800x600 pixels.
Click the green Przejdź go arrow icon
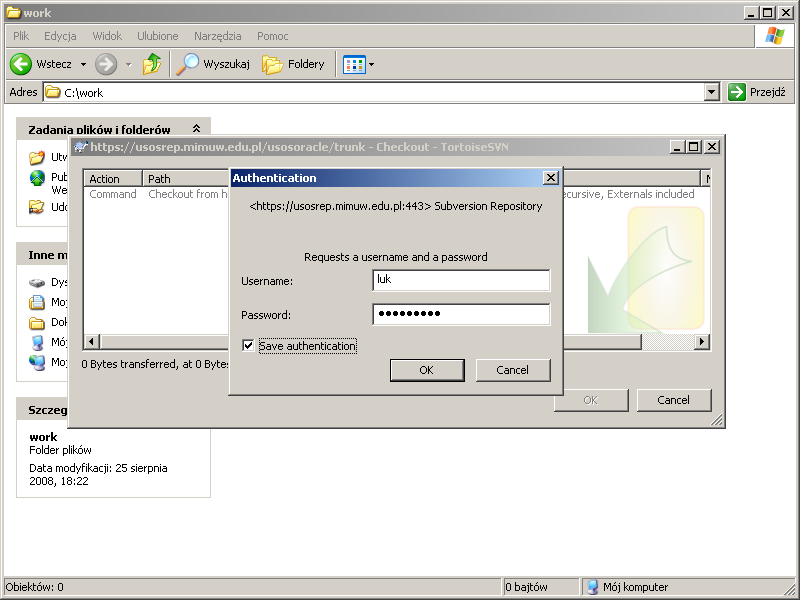pos(737,92)
